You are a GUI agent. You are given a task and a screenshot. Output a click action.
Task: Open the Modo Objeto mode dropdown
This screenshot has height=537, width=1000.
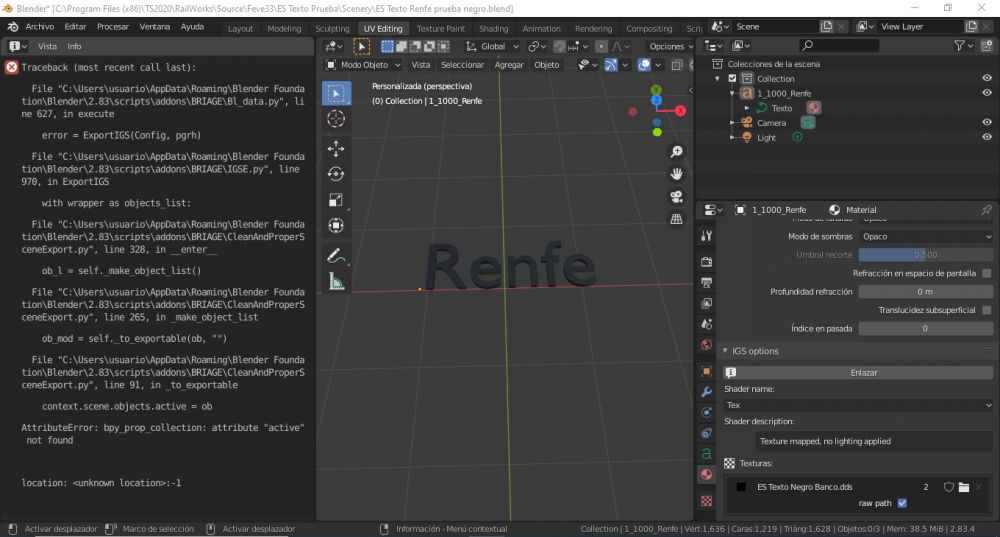363,65
